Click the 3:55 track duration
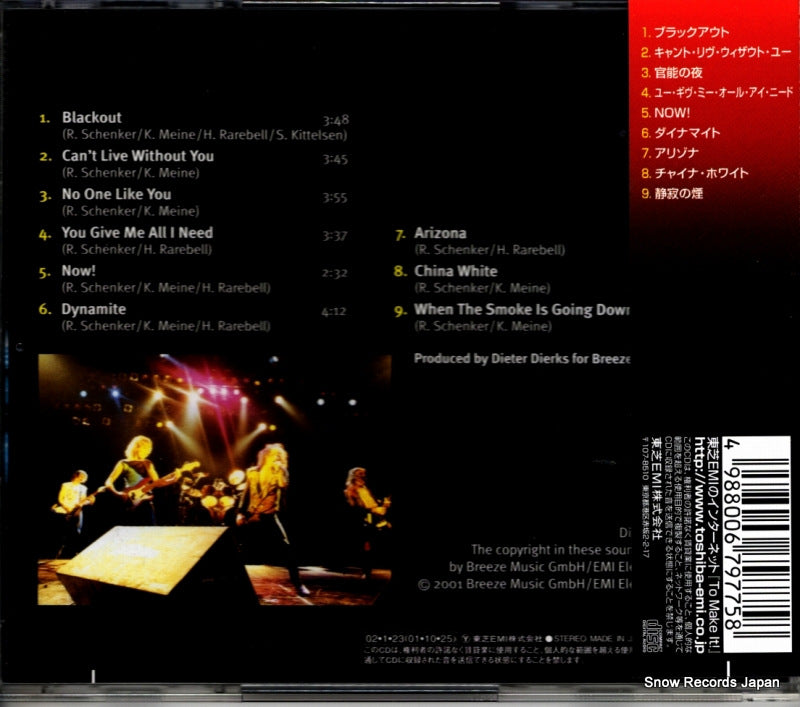 335,197
